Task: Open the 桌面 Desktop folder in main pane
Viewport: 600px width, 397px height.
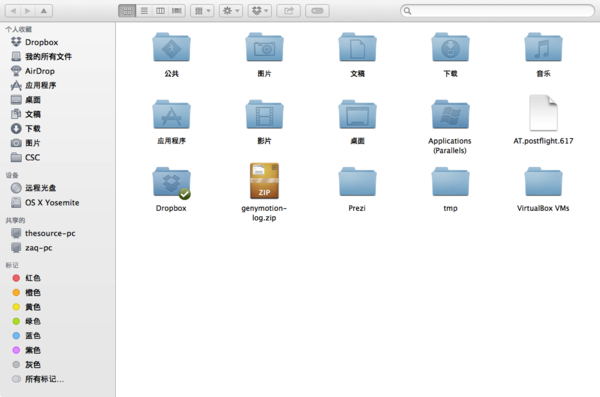Action: click(357, 114)
